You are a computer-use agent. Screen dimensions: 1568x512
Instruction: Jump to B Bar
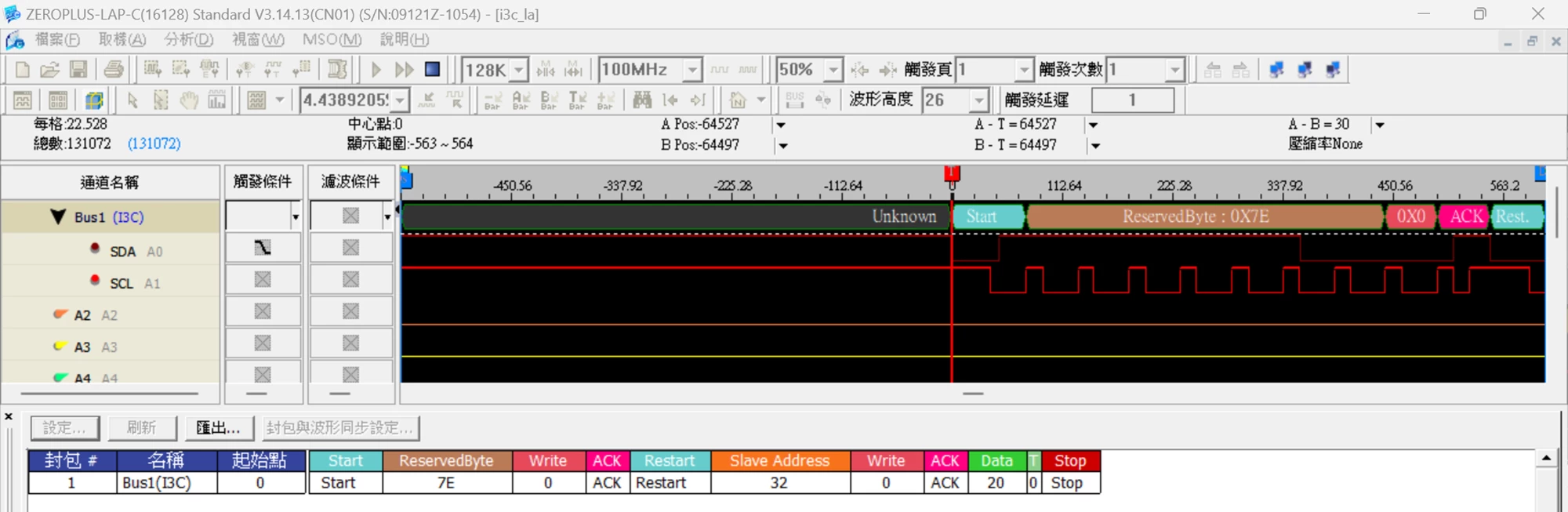[x=549, y=100]
